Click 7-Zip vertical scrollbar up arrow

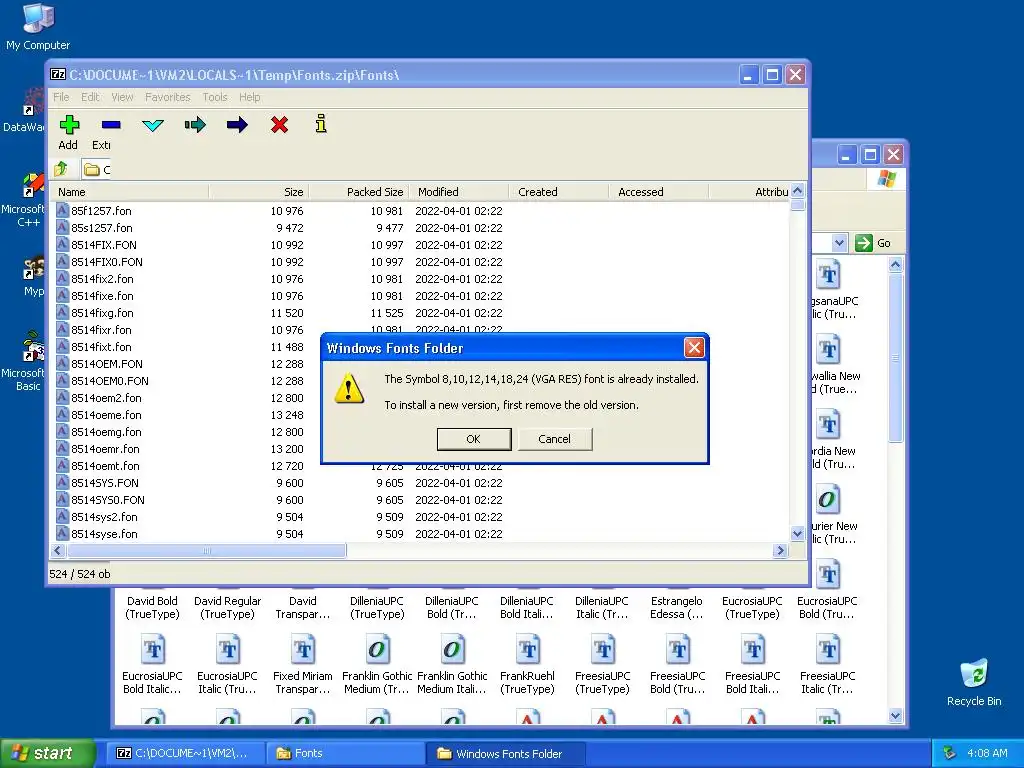point(797,191)
